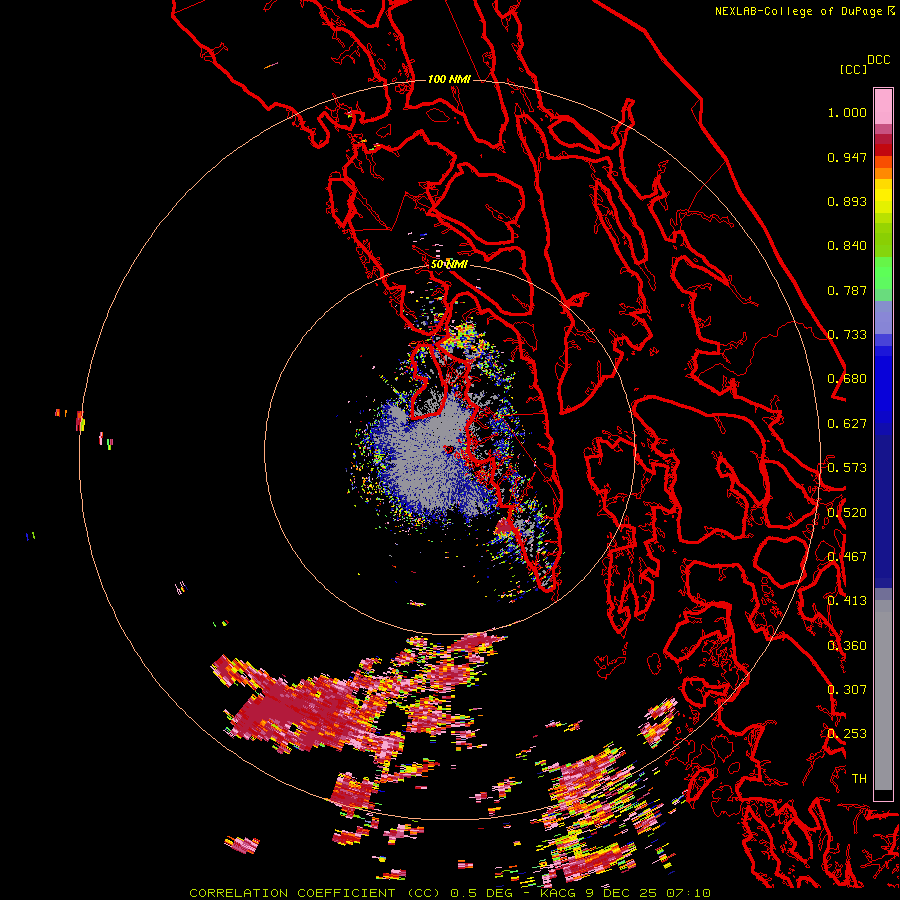Click the 0.627 scale value

(847, 424)
